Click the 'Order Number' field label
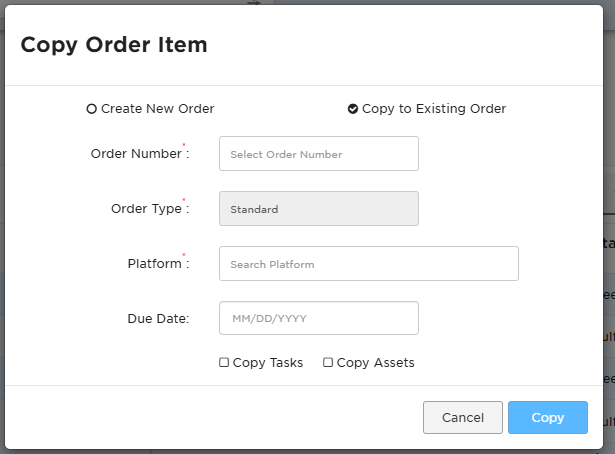This screenshot has height=454, width=615. 136,154
